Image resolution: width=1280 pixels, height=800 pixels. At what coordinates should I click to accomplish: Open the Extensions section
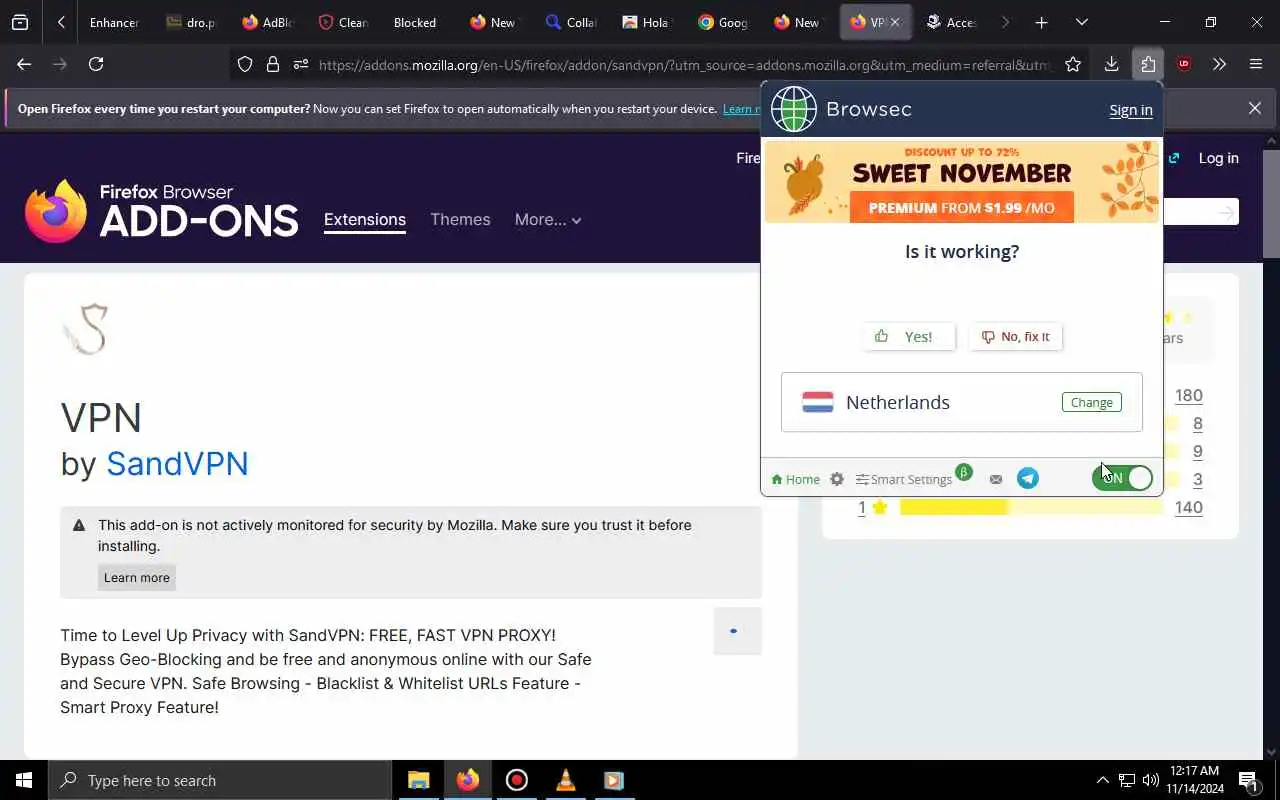pos(365,219)
